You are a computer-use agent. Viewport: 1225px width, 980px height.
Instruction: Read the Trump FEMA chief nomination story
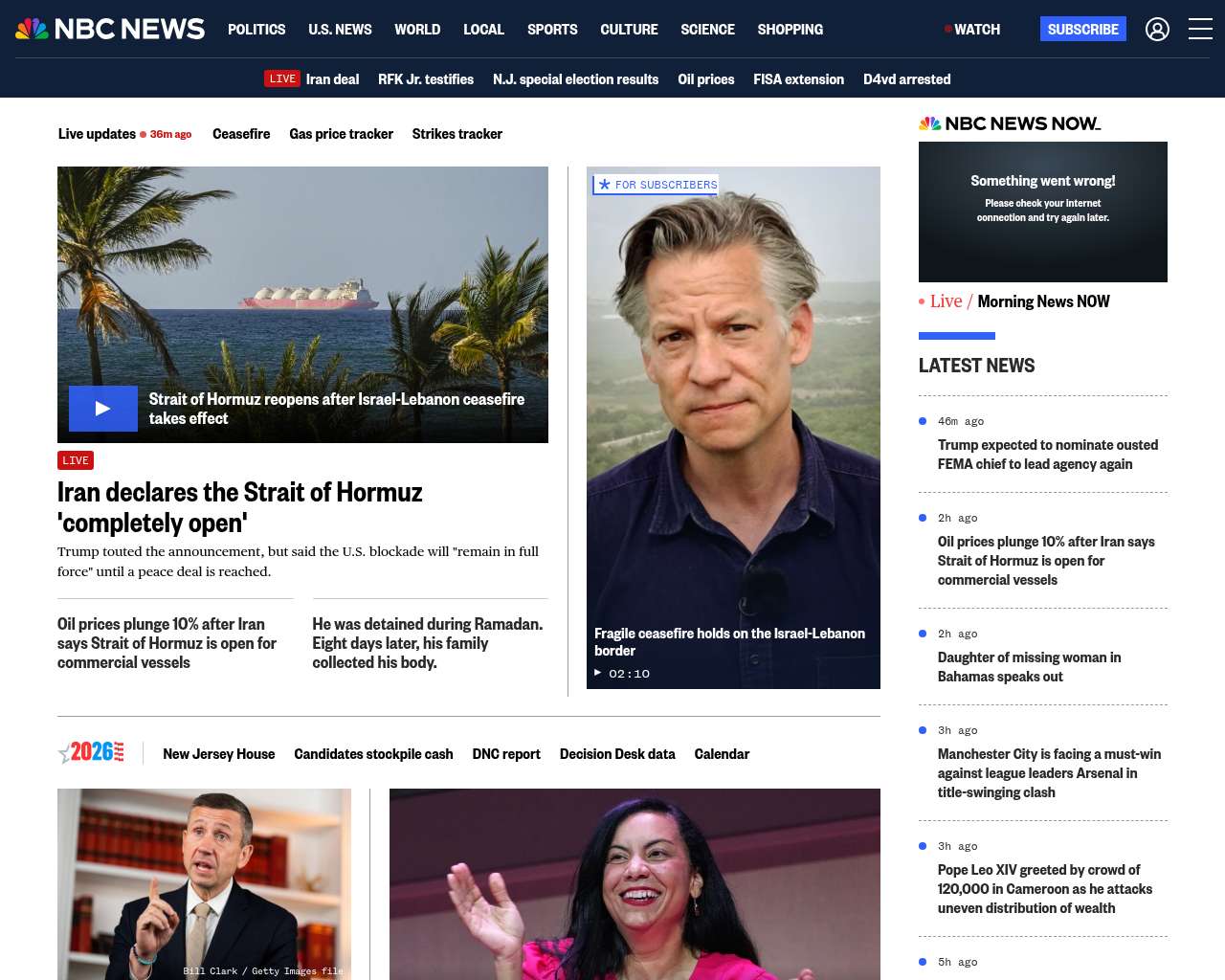[1047, 455]
